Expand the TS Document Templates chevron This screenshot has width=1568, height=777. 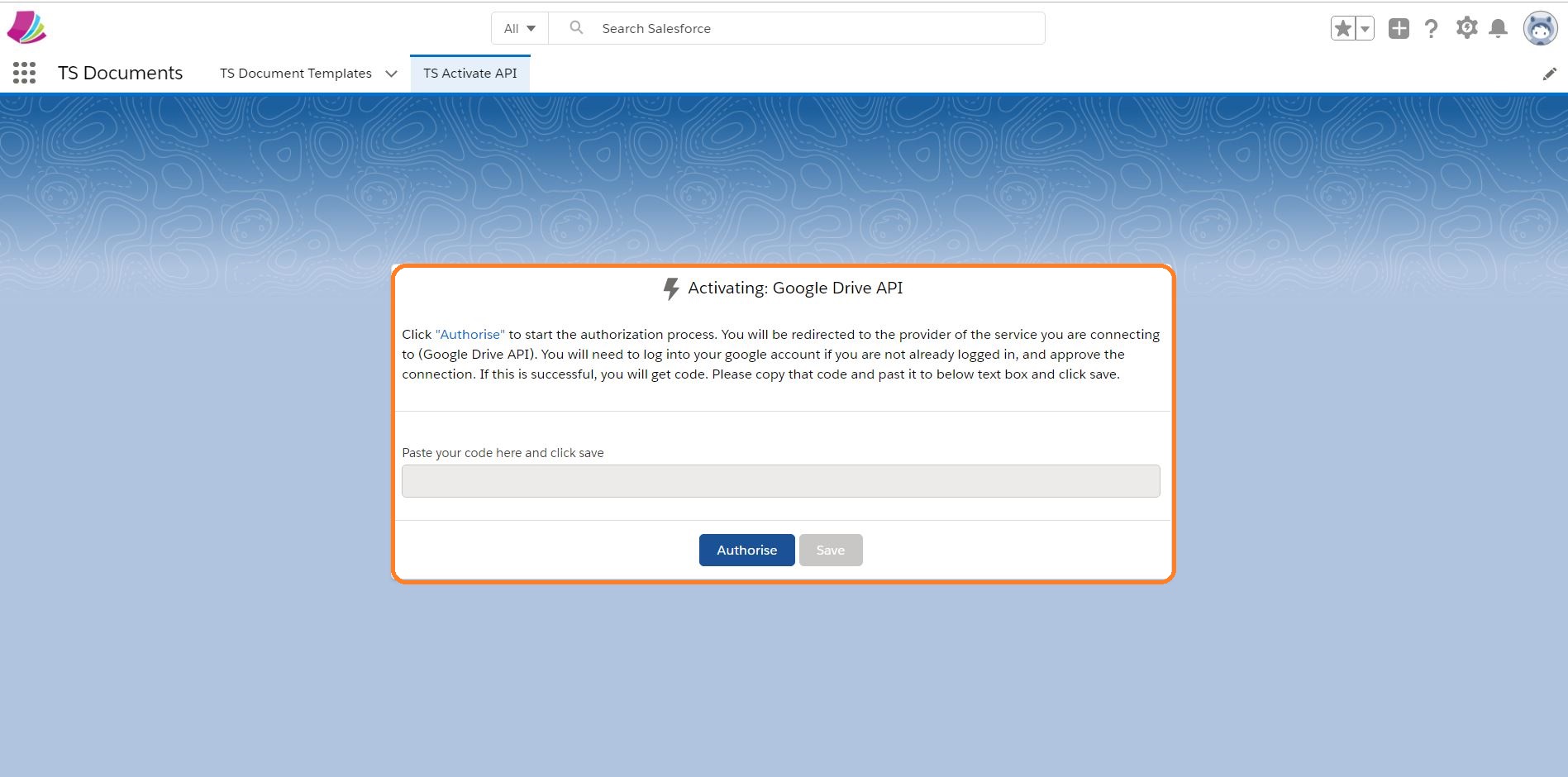391,74
